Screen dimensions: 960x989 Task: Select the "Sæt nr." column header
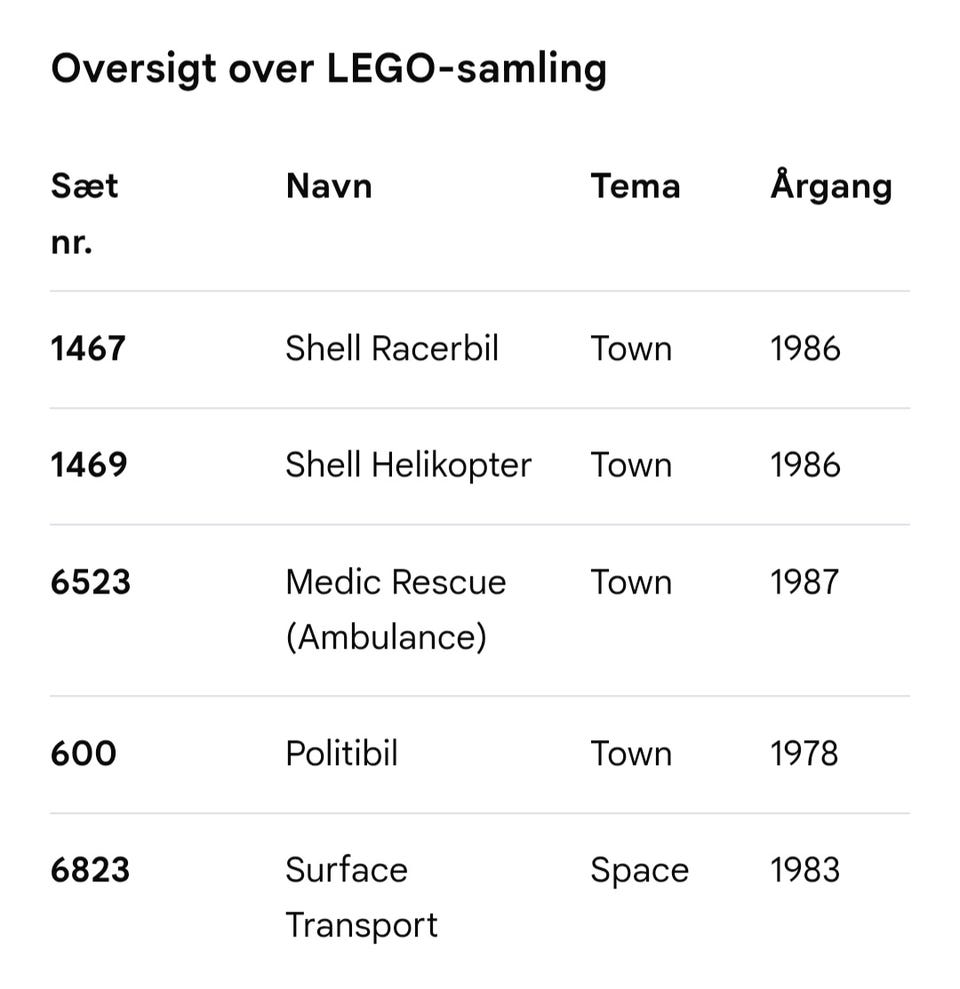click(85, 213)
